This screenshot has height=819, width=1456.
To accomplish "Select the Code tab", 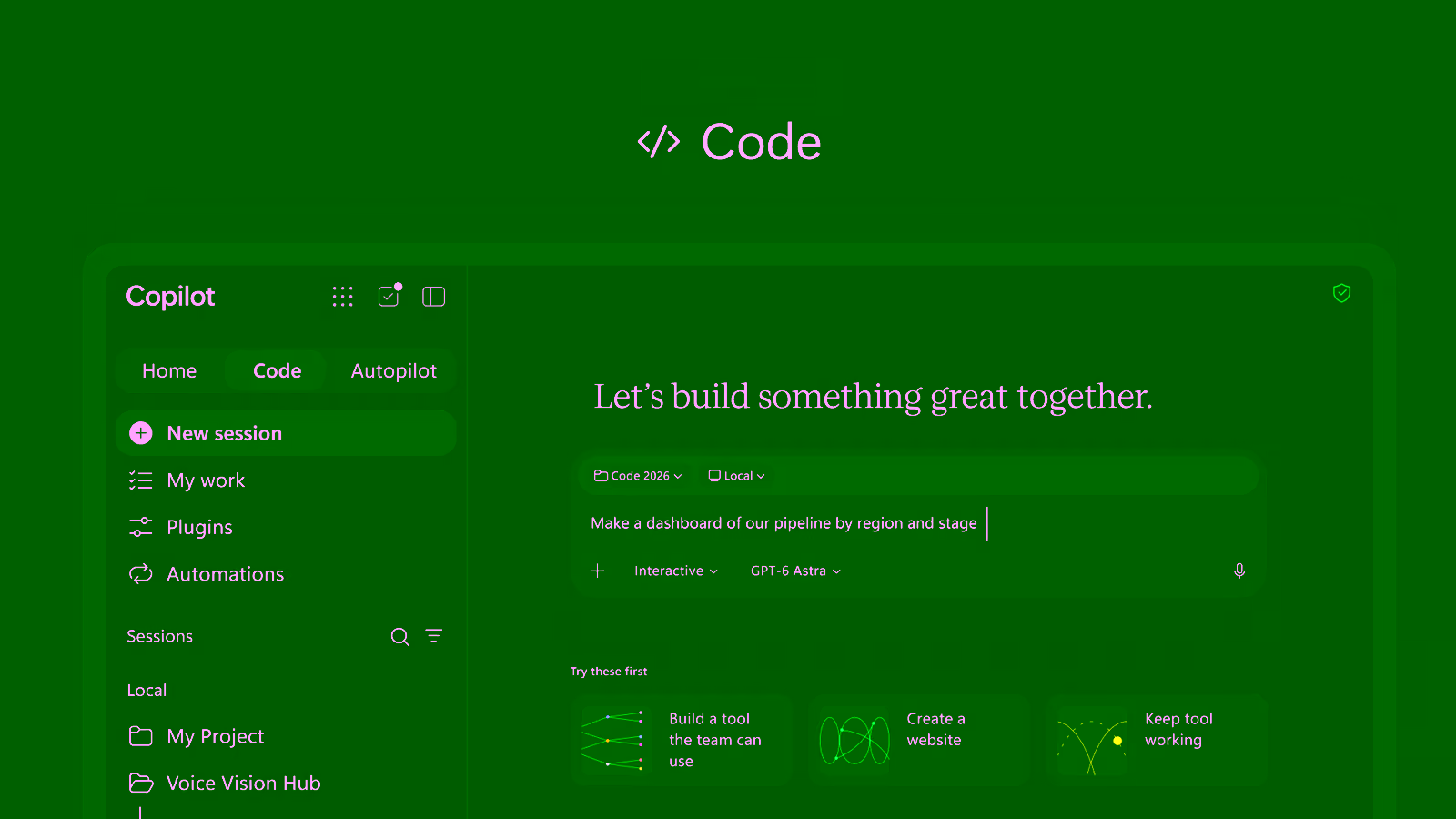I will click(277, 371).
